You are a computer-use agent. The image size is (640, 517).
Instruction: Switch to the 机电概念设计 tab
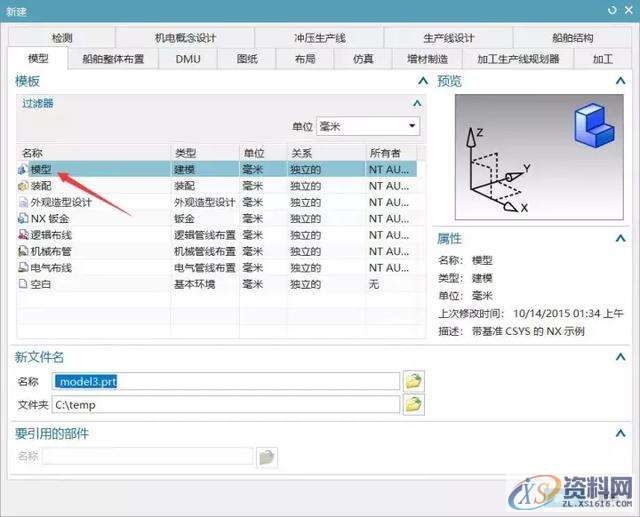pos(185,38)
